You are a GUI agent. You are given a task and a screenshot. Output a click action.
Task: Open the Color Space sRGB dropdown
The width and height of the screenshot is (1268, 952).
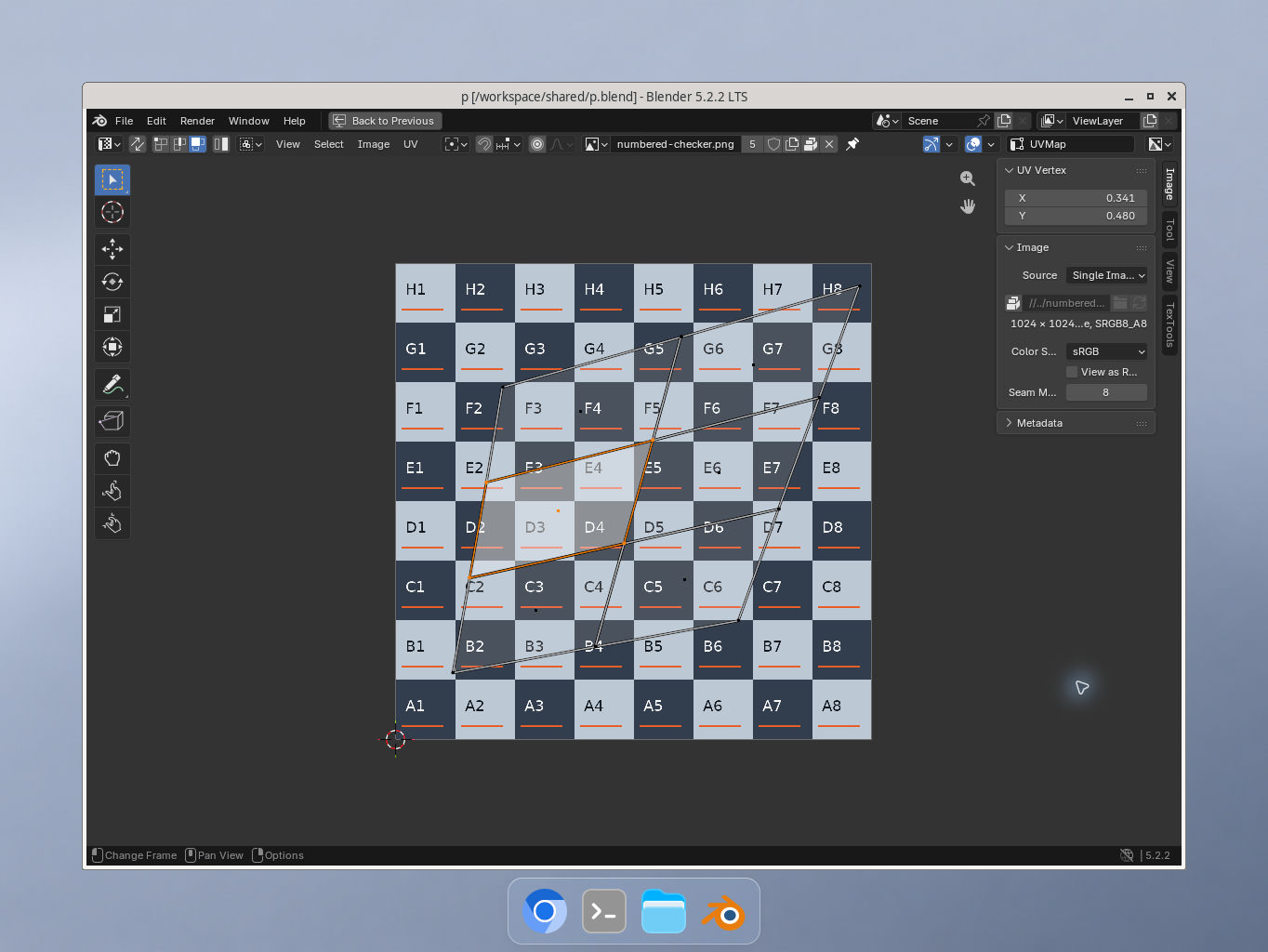1107,351
